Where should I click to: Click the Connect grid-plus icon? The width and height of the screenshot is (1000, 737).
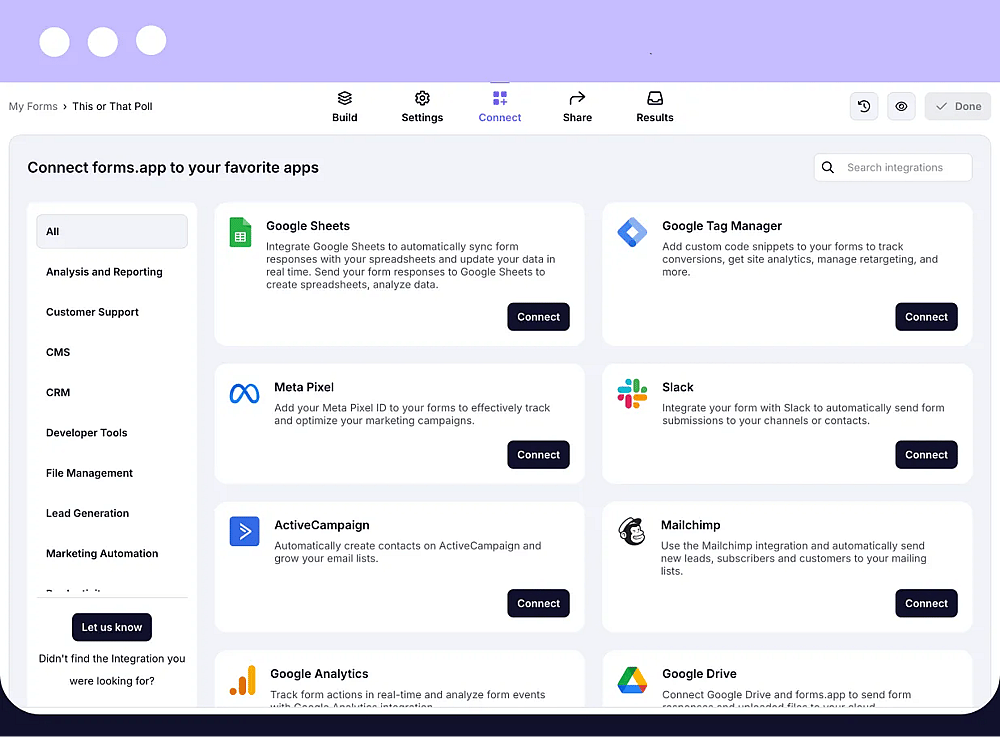(500, 98)
